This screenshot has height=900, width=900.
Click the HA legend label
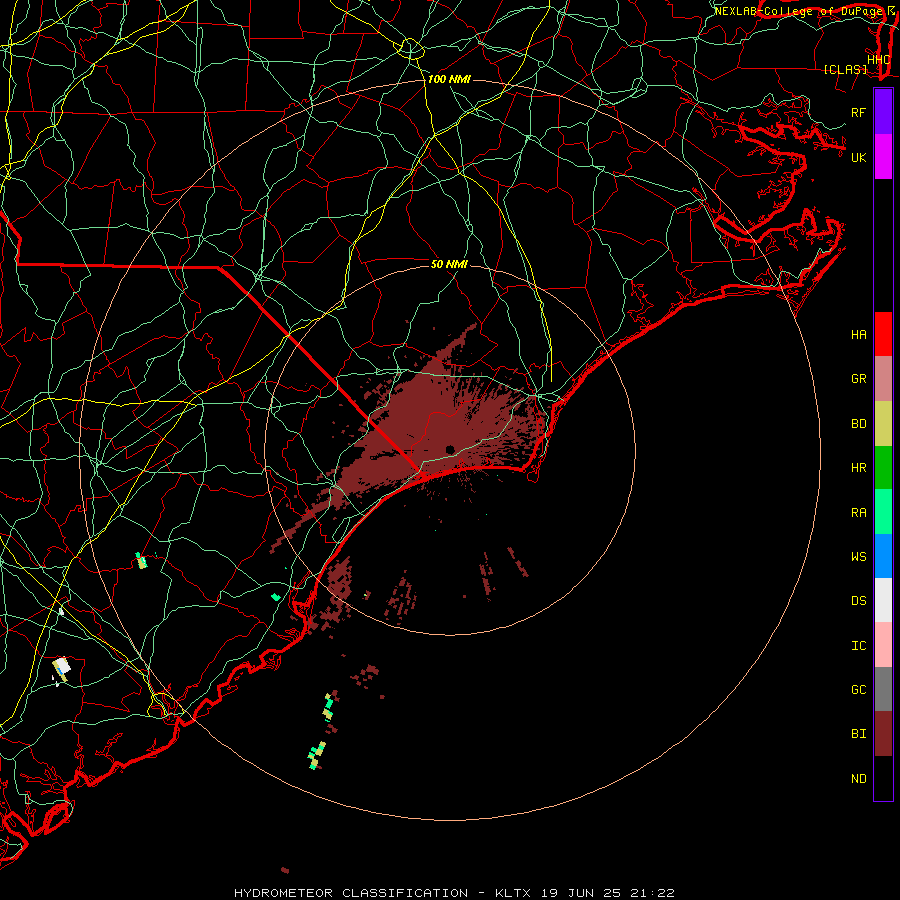[859, 335]
